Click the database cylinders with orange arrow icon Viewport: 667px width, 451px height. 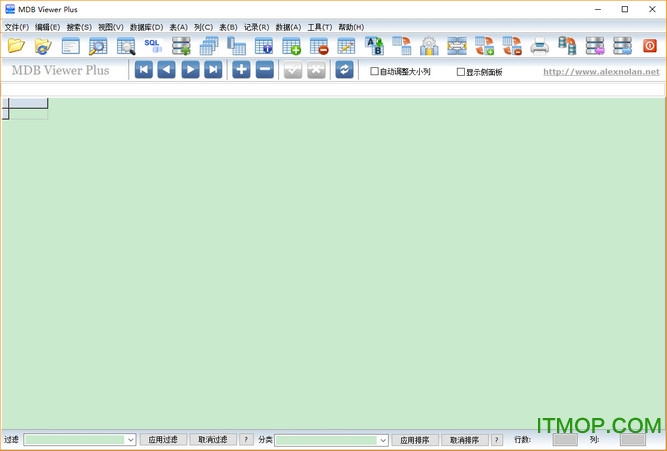567,46
